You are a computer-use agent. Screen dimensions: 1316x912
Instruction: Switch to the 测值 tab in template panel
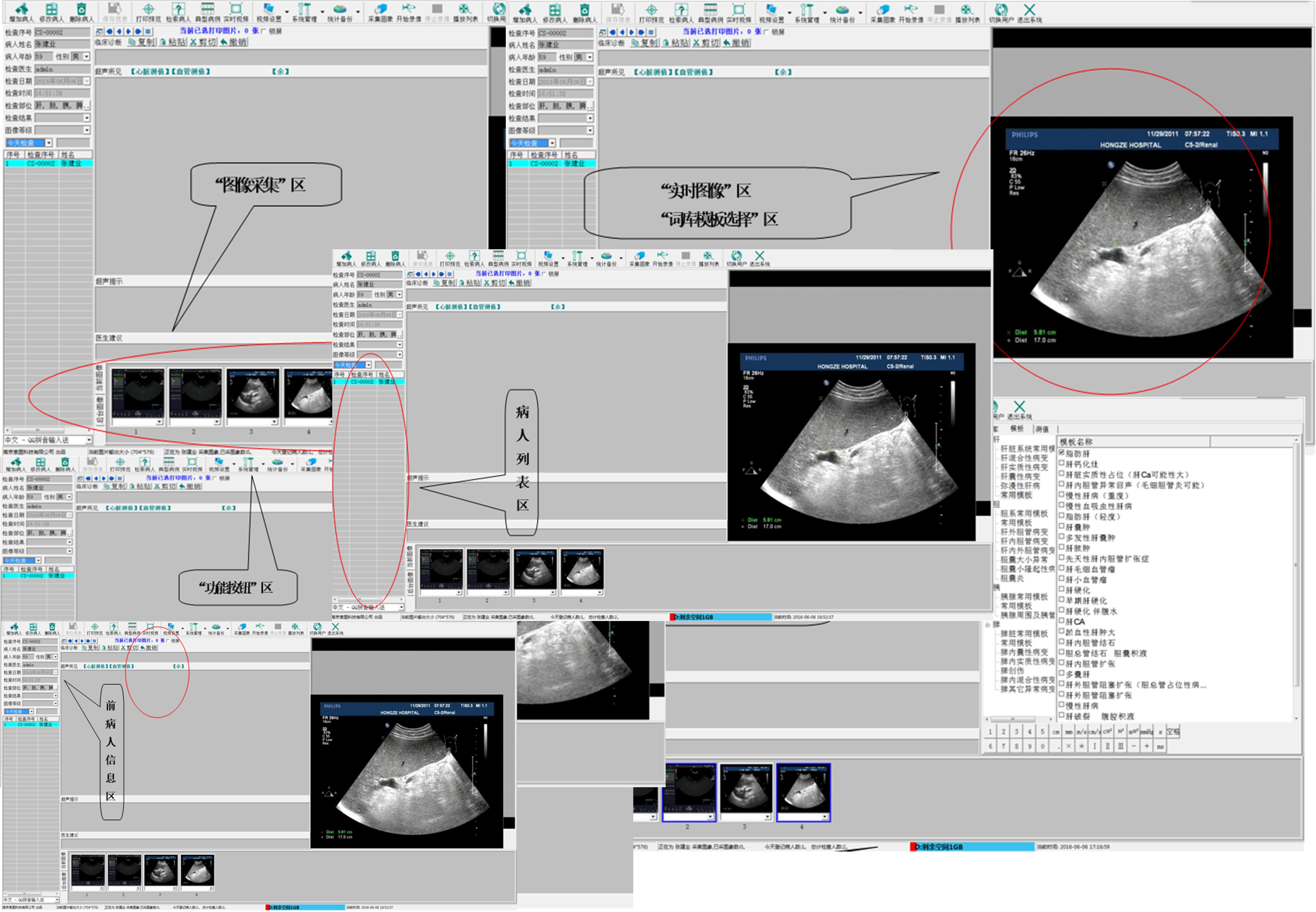[x=1042, y=429]
